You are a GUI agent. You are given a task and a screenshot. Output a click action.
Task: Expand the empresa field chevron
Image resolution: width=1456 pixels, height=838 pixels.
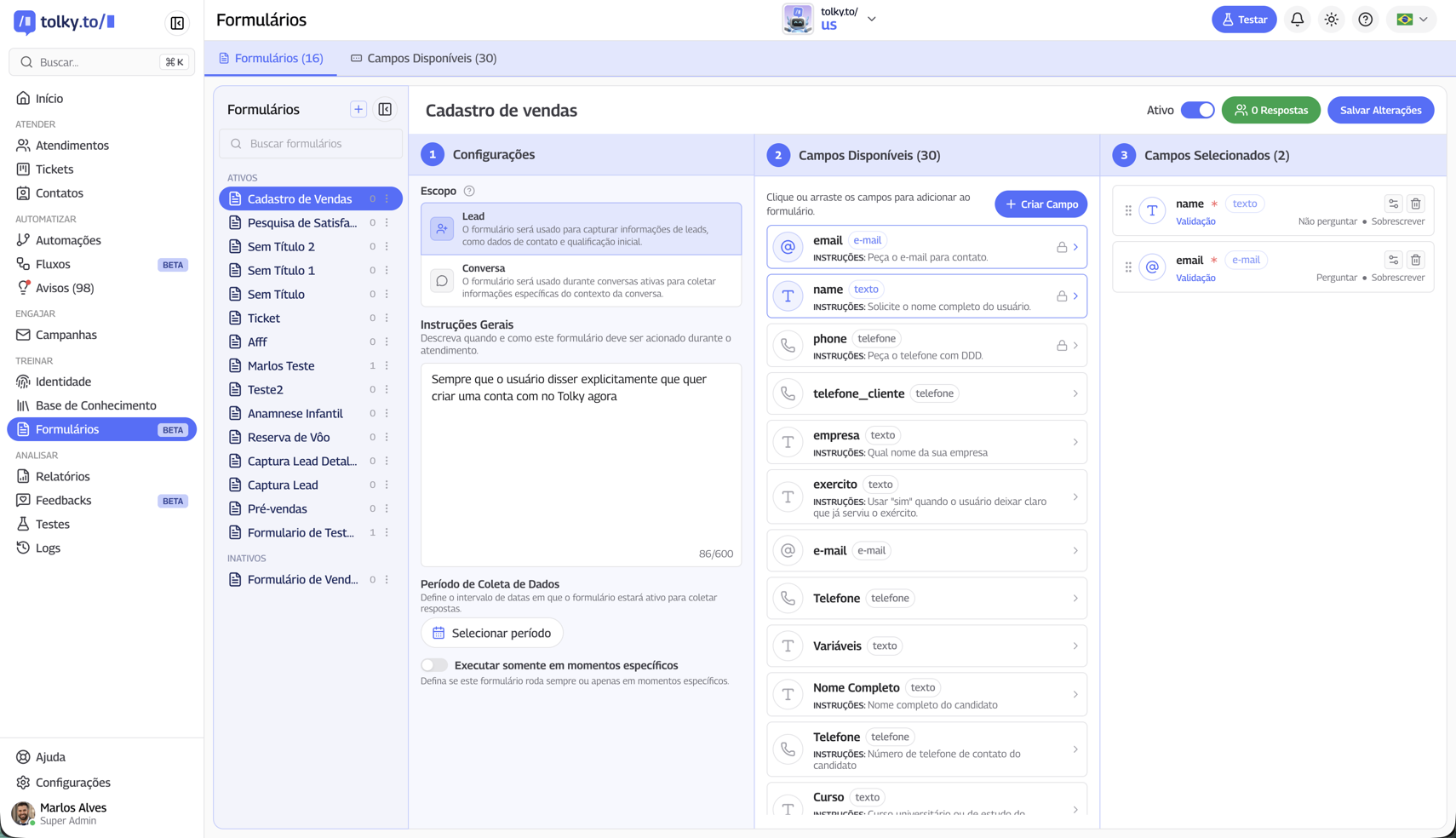1075,442
